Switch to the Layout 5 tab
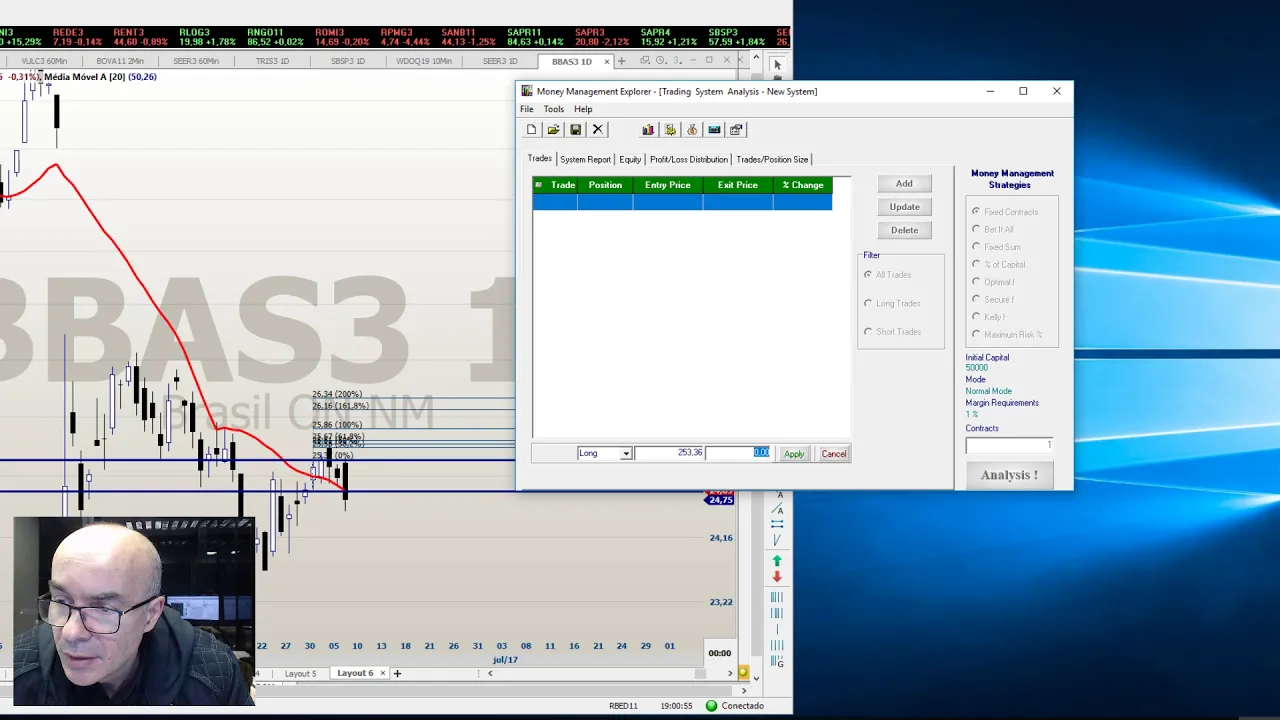 pos(300,673)
